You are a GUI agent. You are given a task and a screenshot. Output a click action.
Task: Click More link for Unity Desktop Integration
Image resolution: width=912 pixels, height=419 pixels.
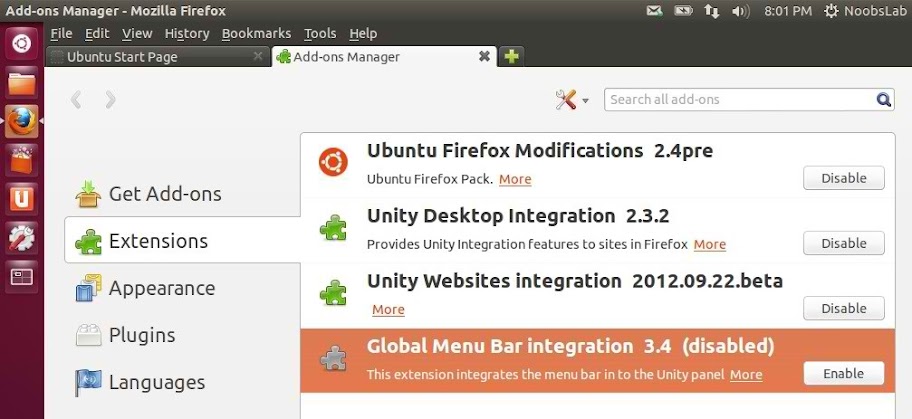710,244
